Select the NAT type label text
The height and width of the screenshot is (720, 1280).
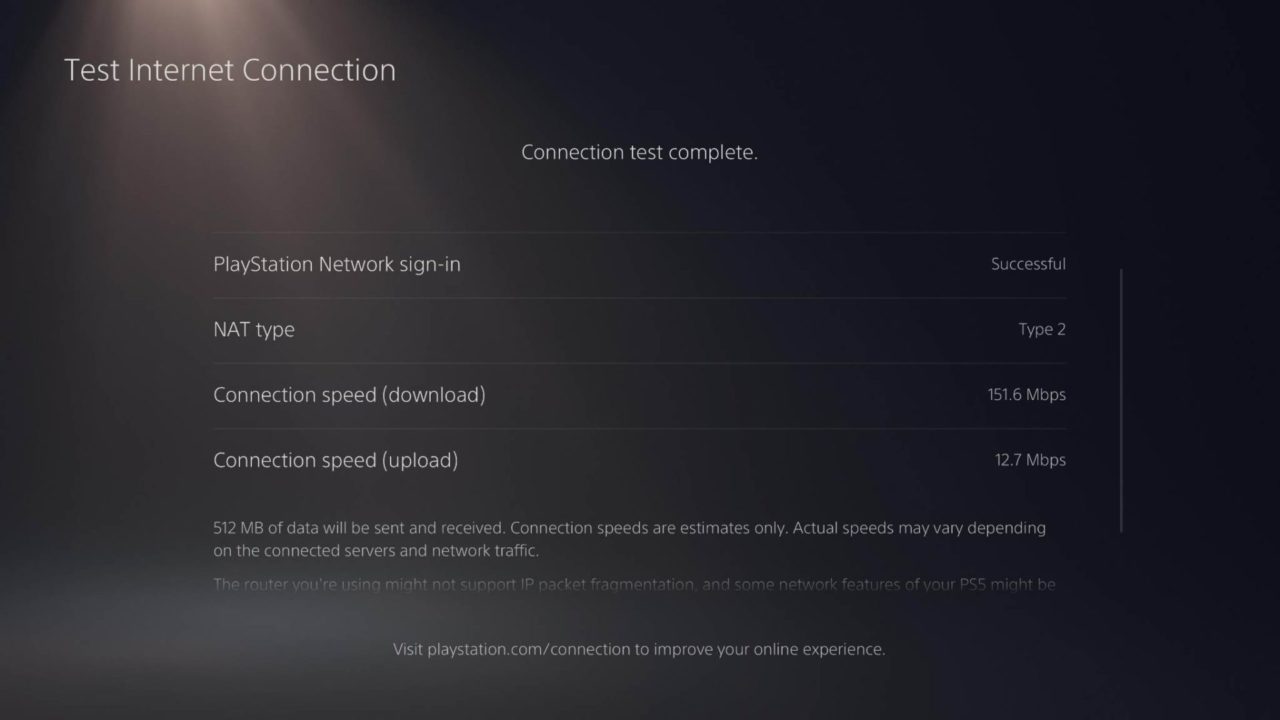pos(253,329)
